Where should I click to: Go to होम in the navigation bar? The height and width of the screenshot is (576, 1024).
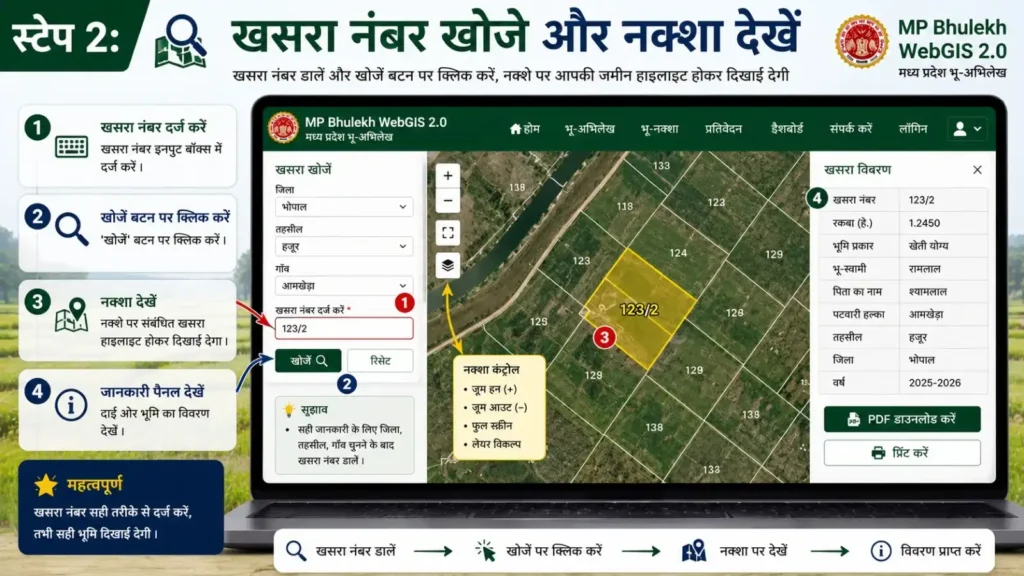point(524,129)
